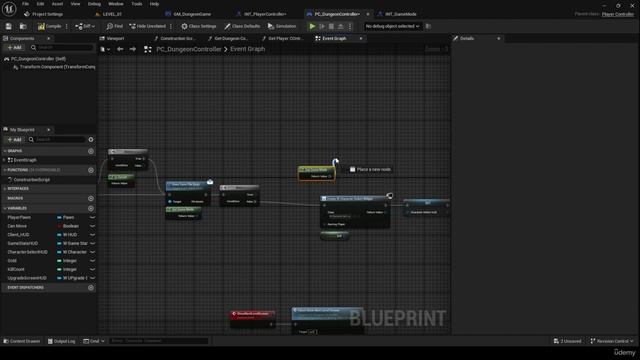
Task: Navigate back in graph history
Action: point(120,49)
